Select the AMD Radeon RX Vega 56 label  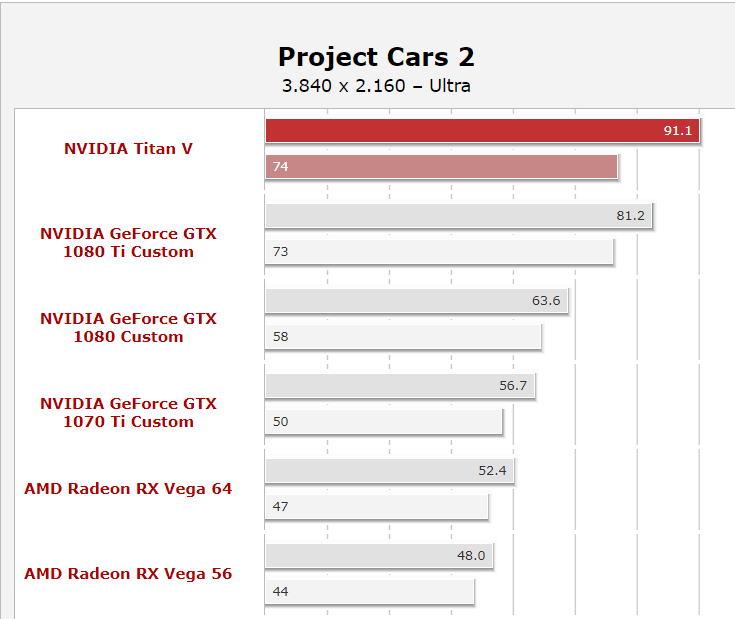pos(128,574)
